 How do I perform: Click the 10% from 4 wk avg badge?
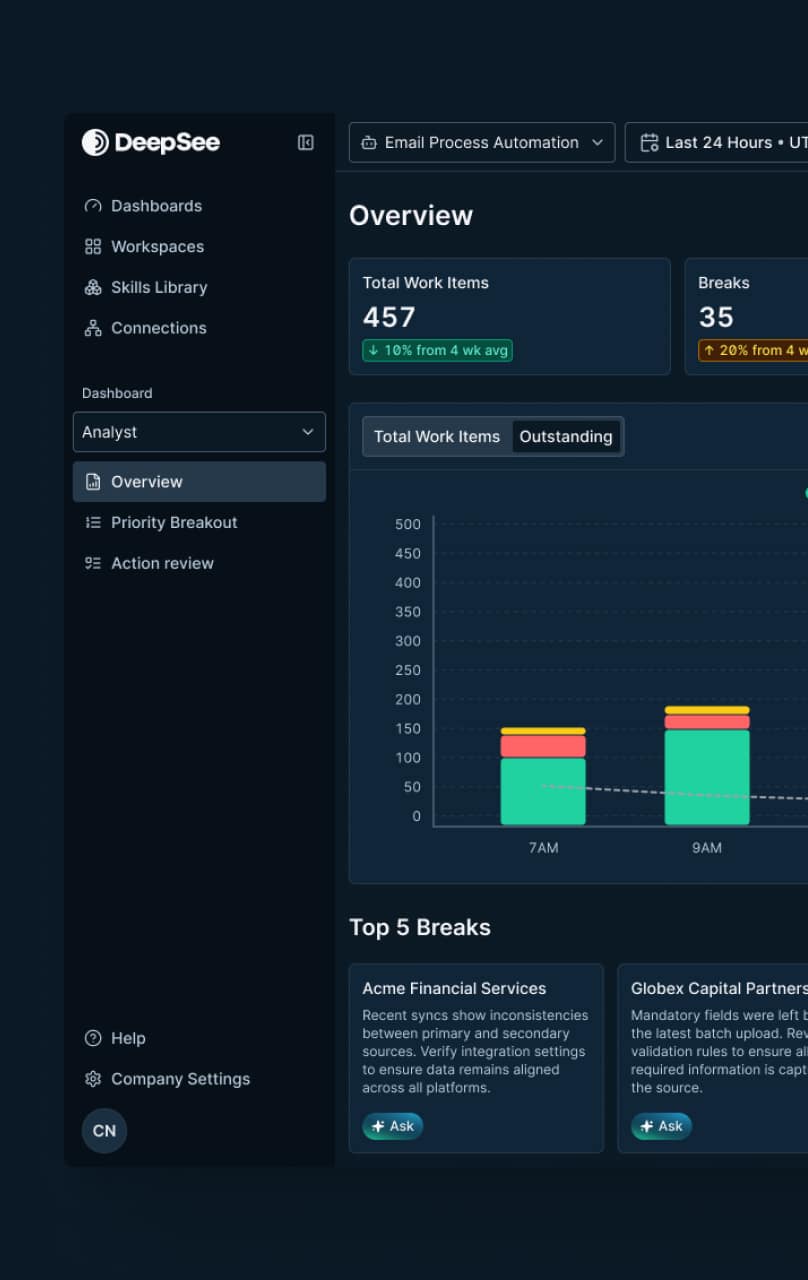[x=438, y=350]
